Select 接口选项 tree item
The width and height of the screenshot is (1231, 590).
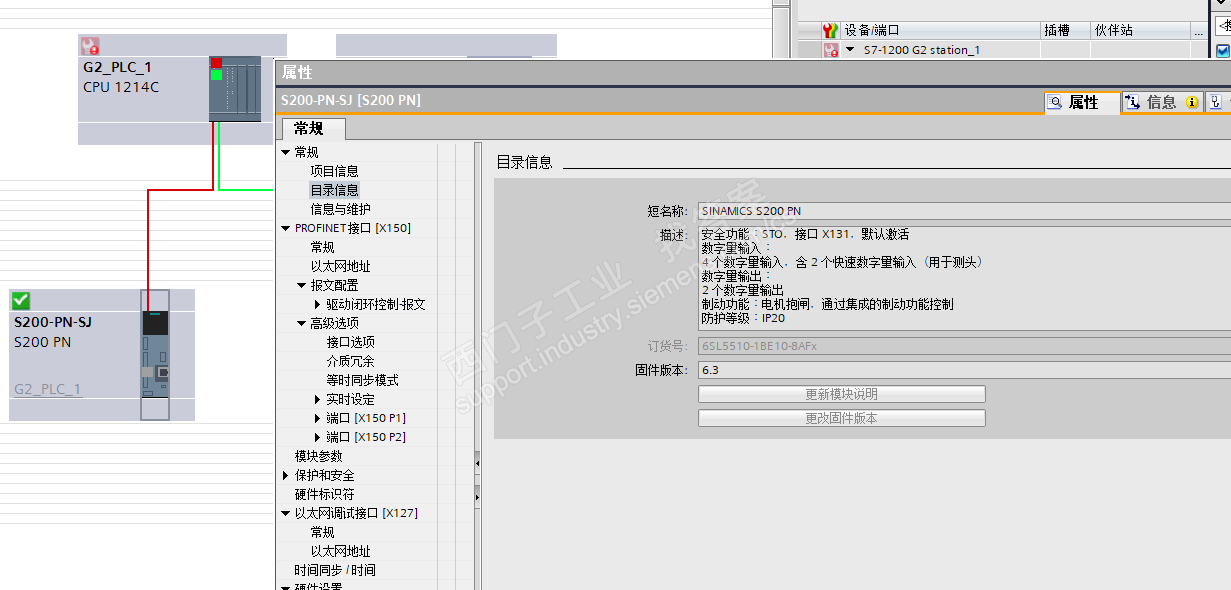tap(350, 342)
